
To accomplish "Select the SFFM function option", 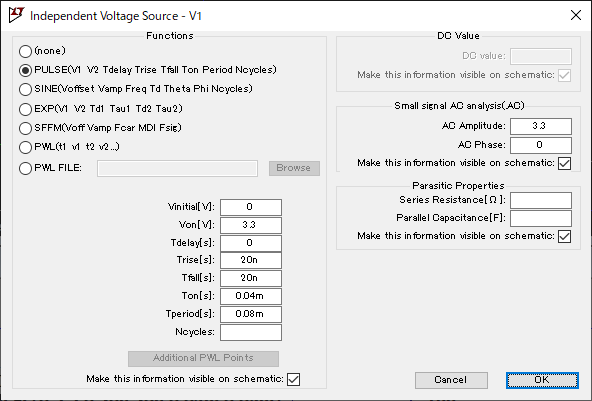I will (25, 128).
